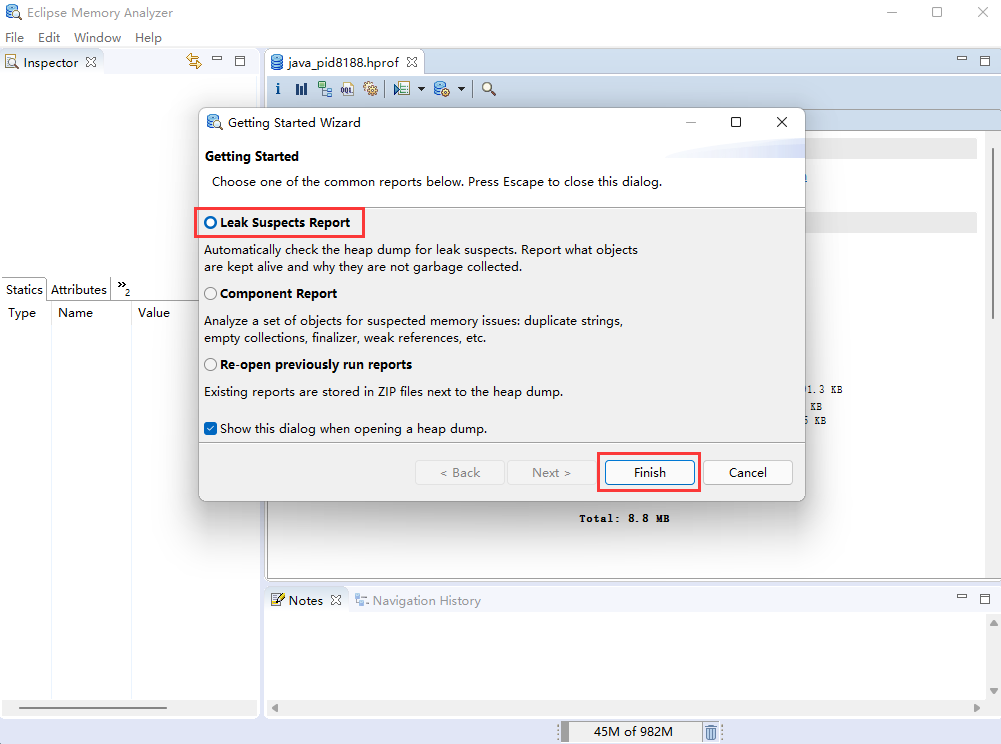
Task: Click the Find Object by Address magnifier
Action: [489, 89]
